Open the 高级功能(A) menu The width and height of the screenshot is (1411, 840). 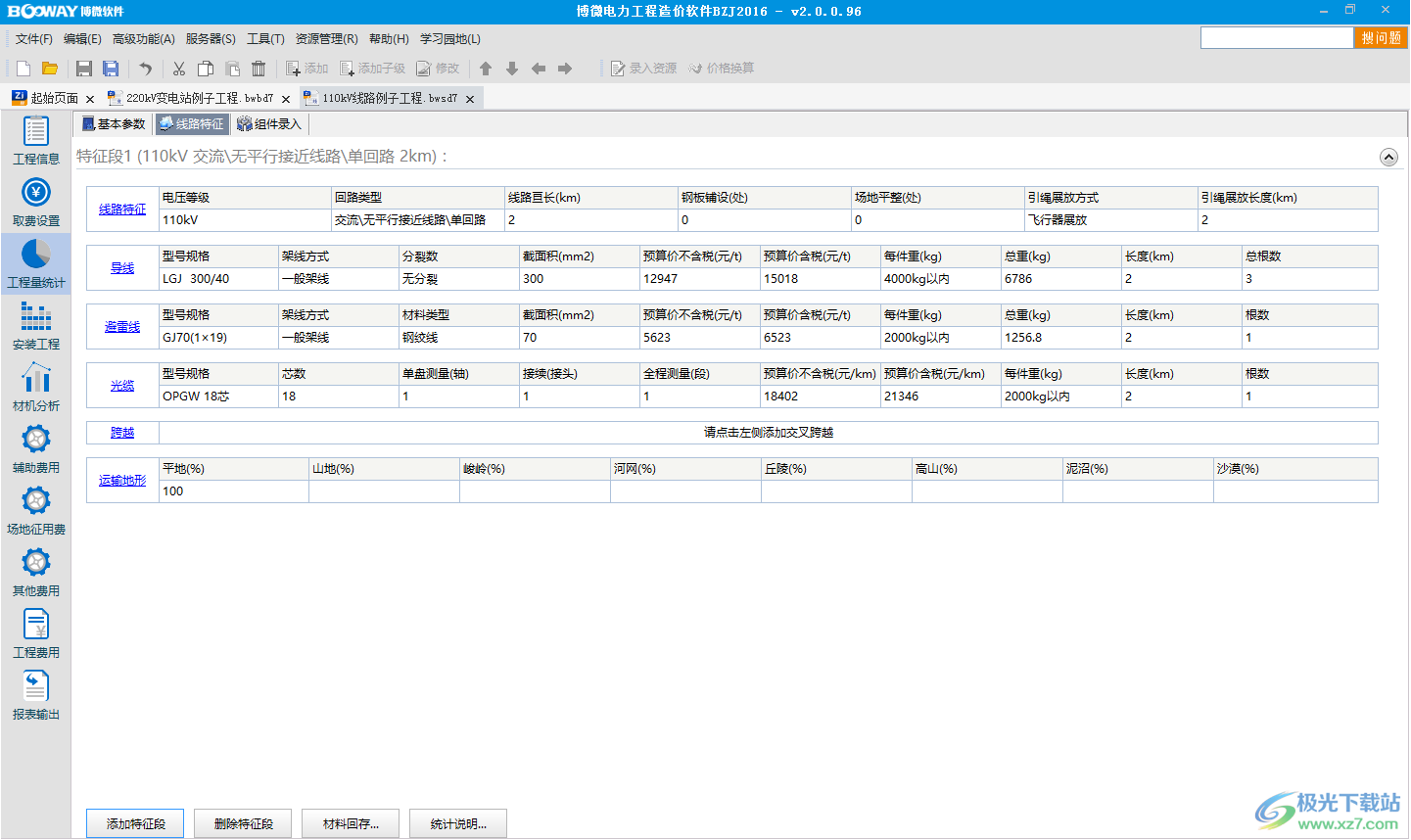(144, 39)
